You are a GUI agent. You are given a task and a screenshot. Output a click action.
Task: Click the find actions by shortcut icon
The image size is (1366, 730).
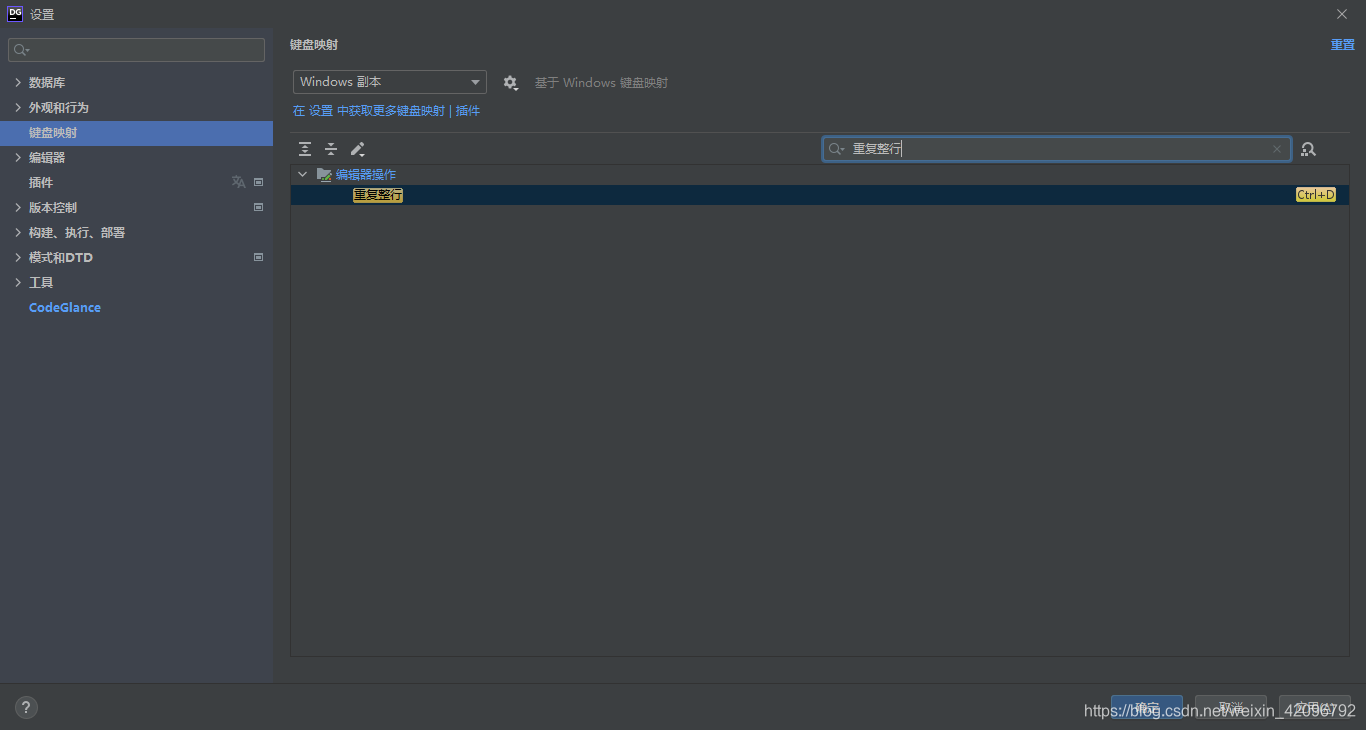(x=1308, y=149)
